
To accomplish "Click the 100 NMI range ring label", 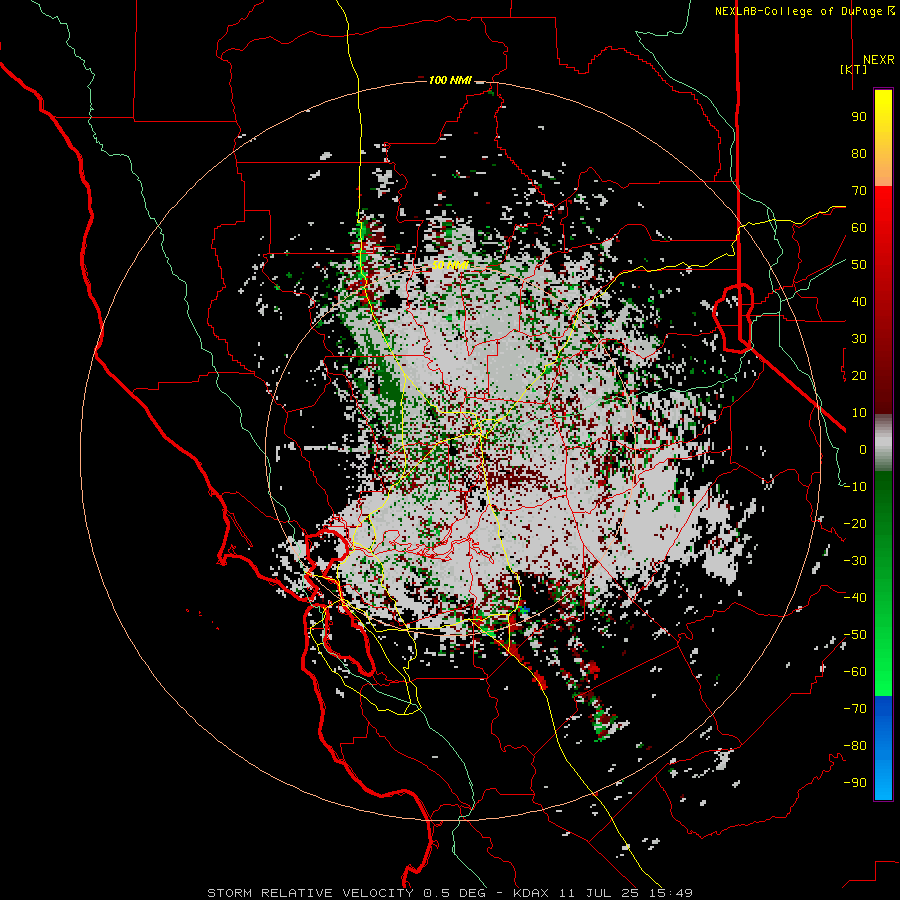I will coord(450,80).
